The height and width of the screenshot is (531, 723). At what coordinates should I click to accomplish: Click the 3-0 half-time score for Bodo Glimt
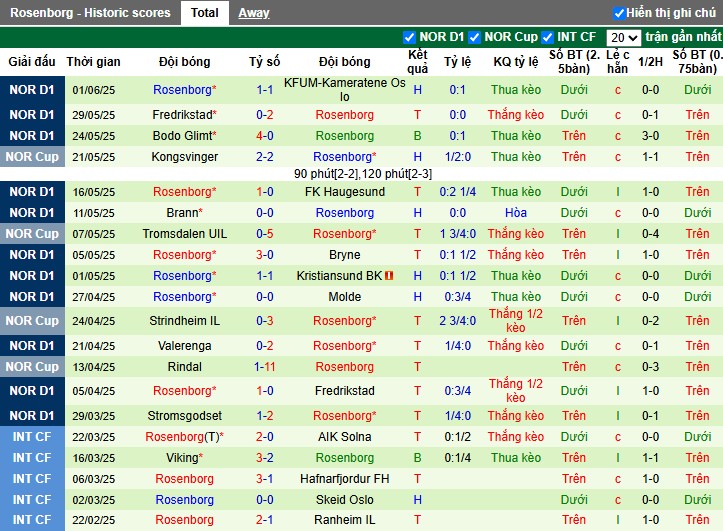pos(650,136)
